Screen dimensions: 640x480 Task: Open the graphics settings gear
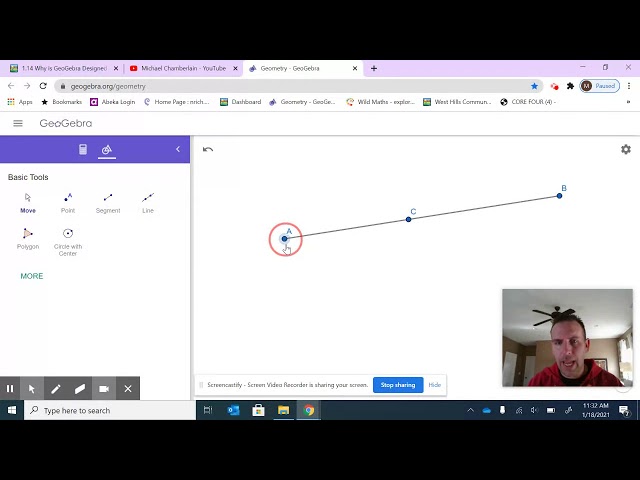(x=626, y=149)
